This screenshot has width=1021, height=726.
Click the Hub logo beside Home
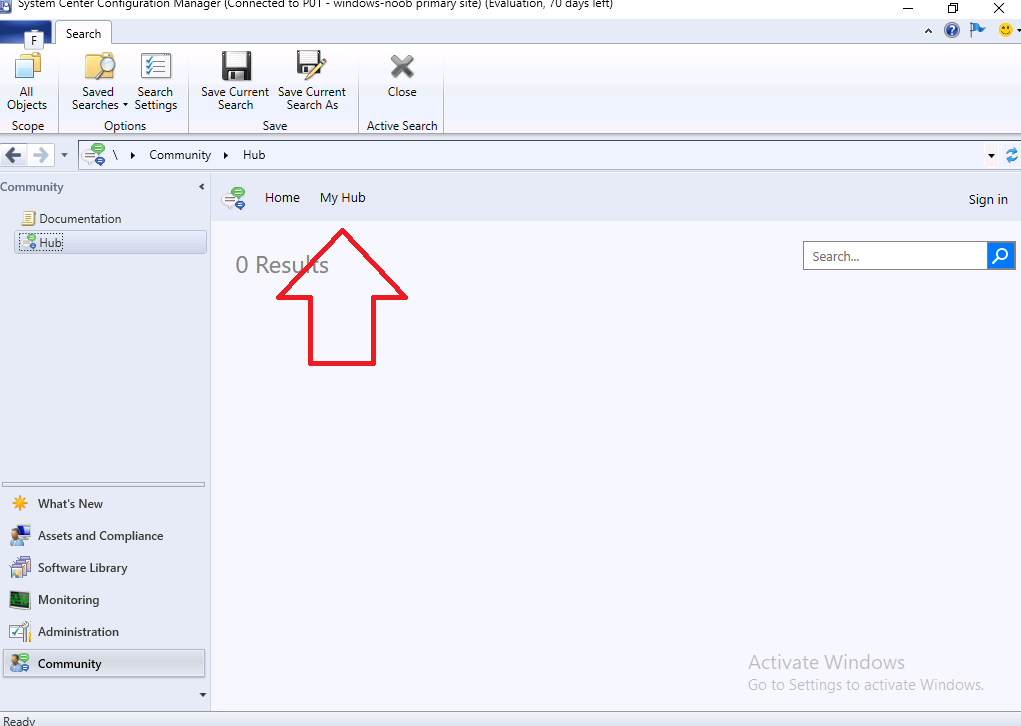pos(234,198)
